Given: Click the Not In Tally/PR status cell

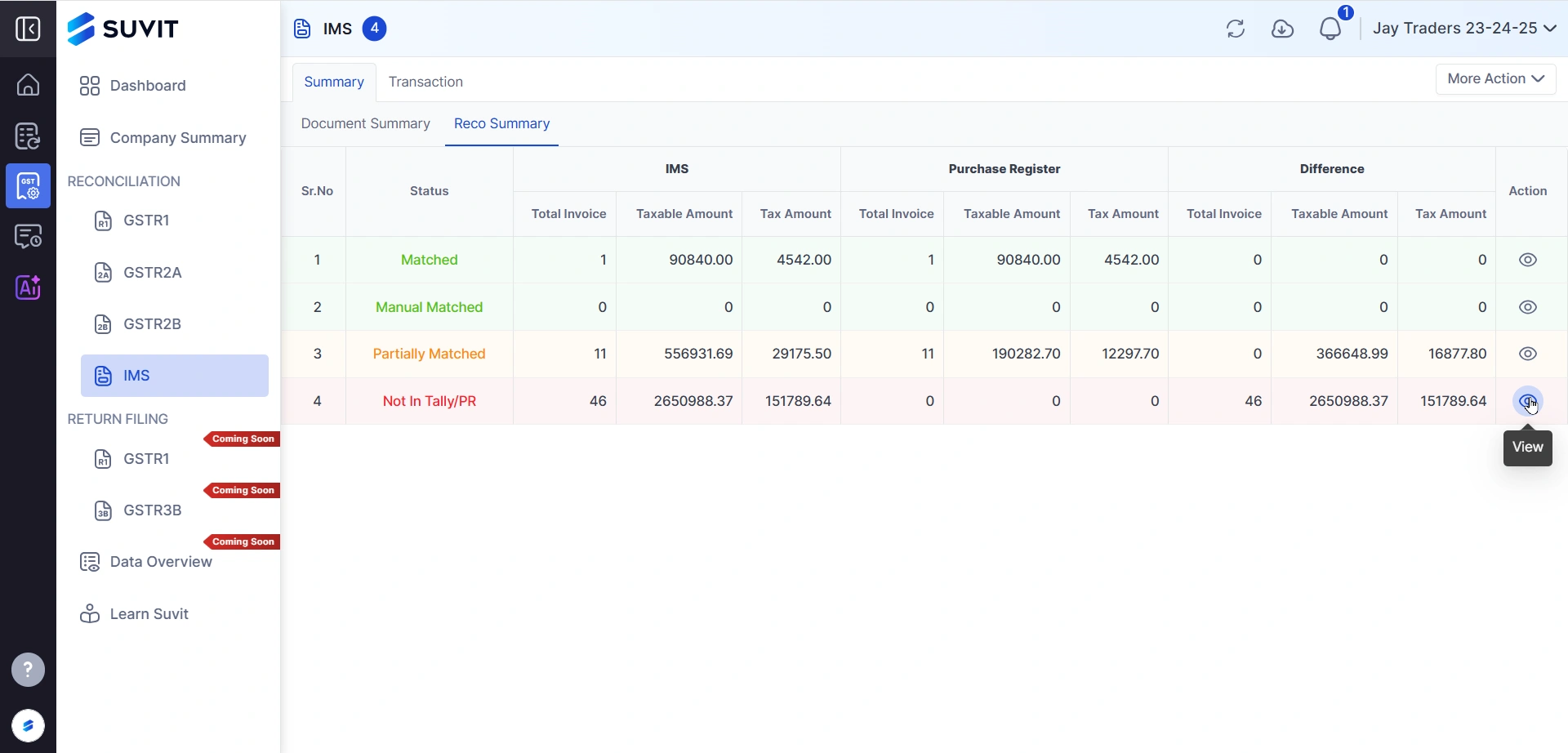Looking at the screenshot, I should click(x=429, y=401).
